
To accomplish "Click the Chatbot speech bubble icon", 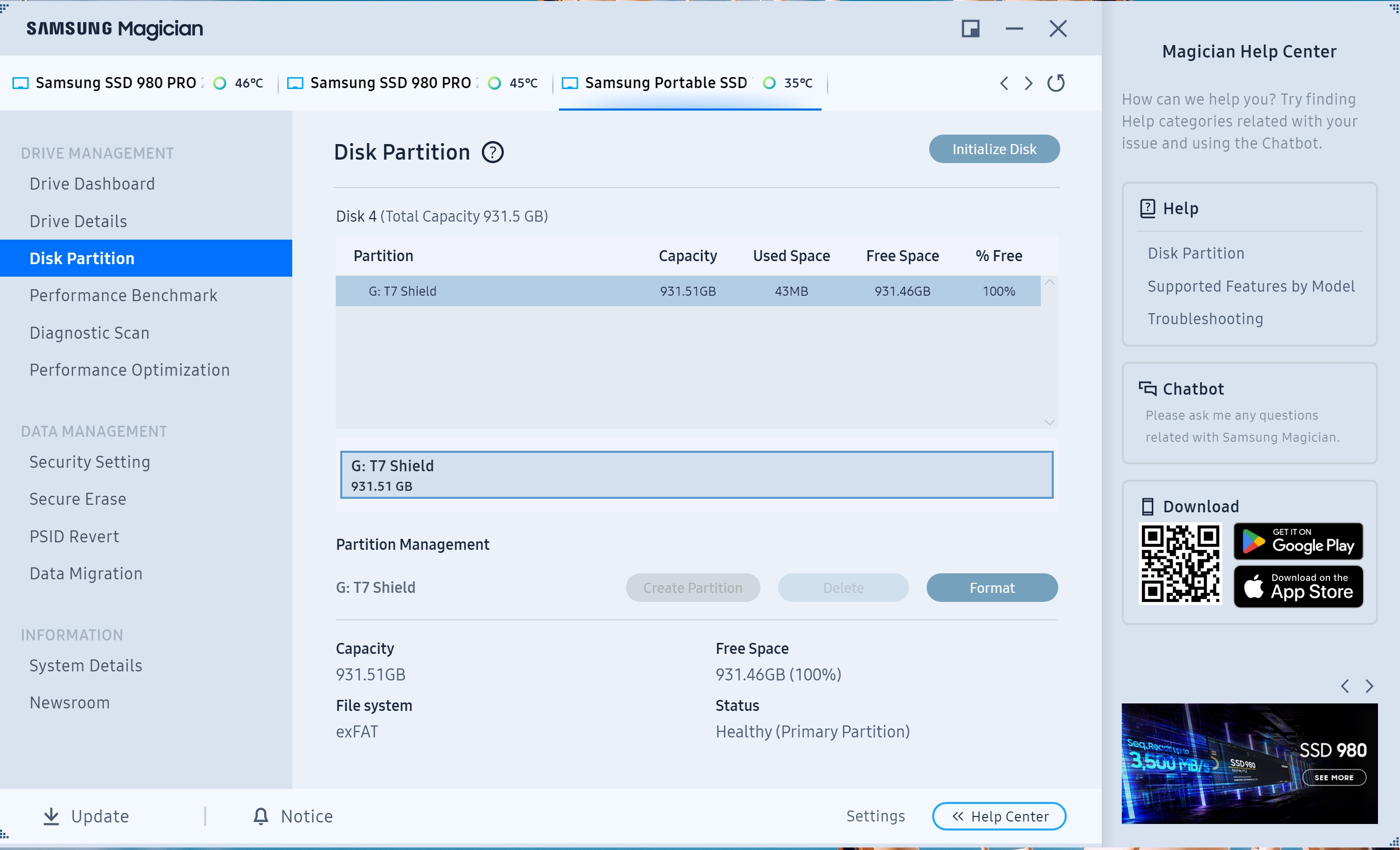I will 1147,388.
